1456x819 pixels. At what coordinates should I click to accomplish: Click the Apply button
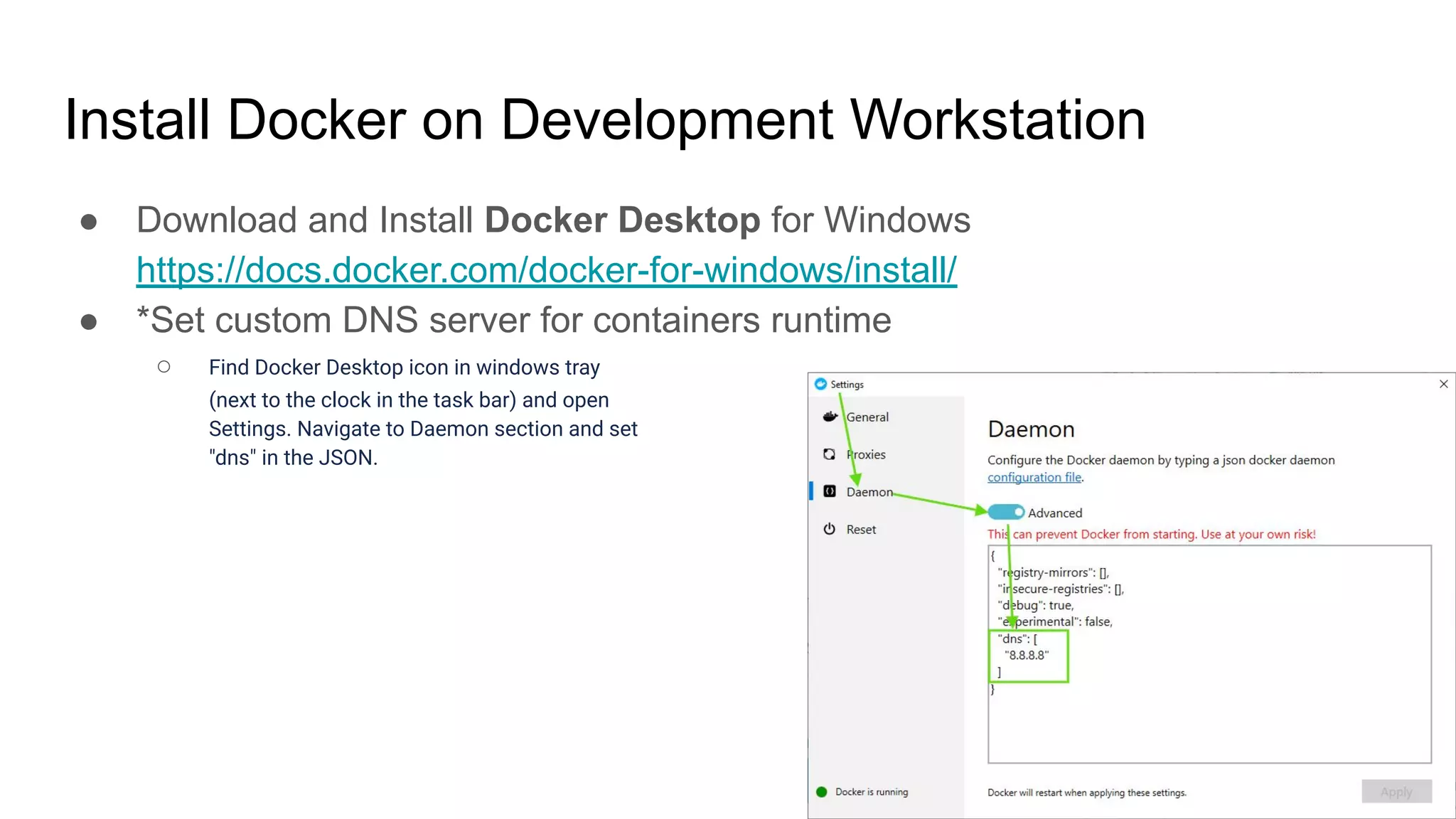(1396, 791)
